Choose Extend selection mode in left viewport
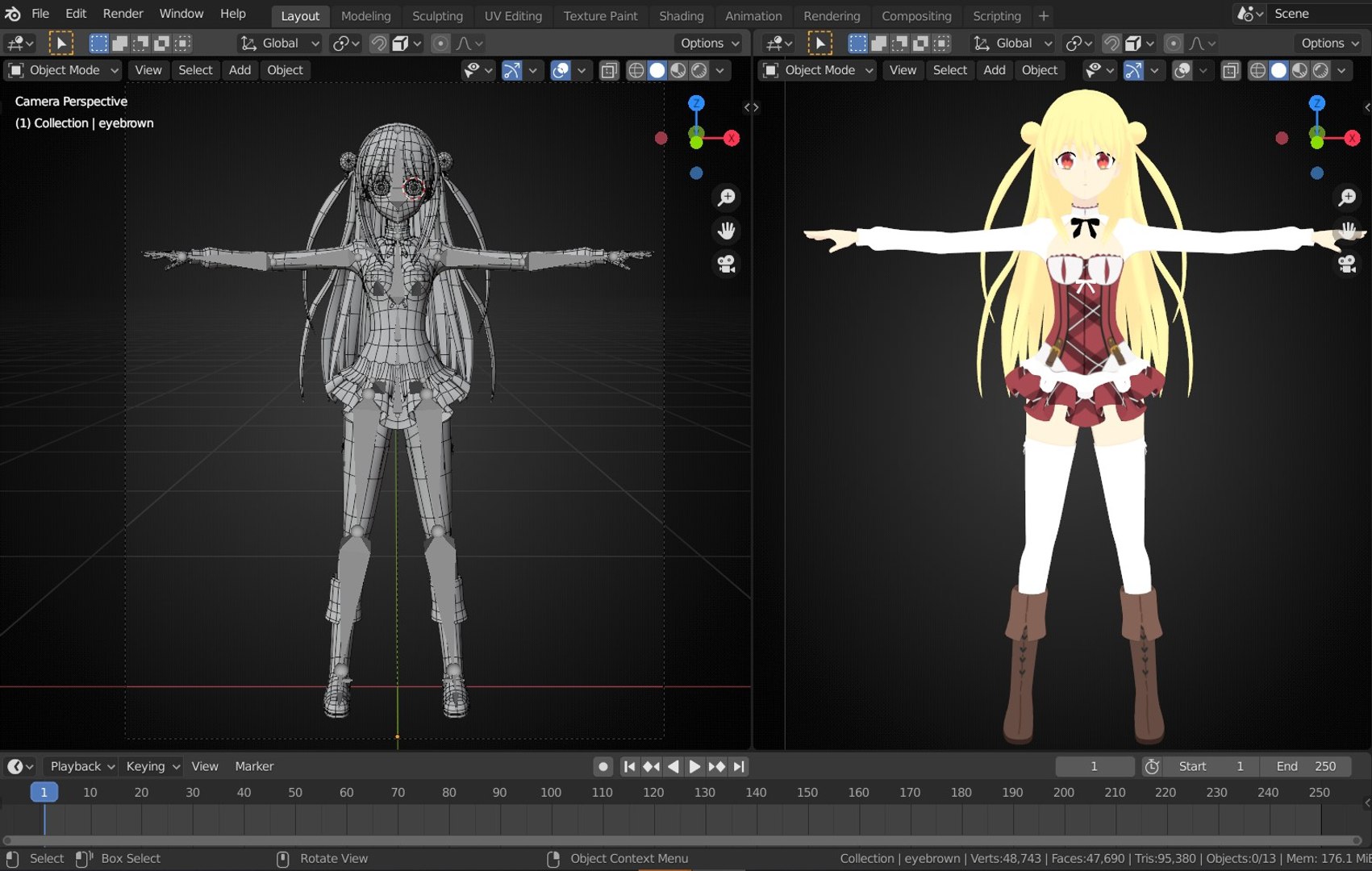1372x871 pixels. tap(119, 43)
